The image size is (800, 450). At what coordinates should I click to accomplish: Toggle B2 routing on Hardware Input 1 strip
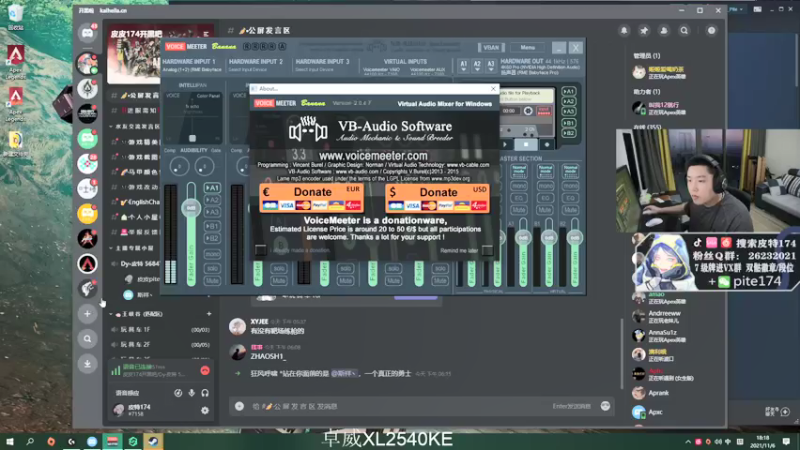click(x=212, y=238)
